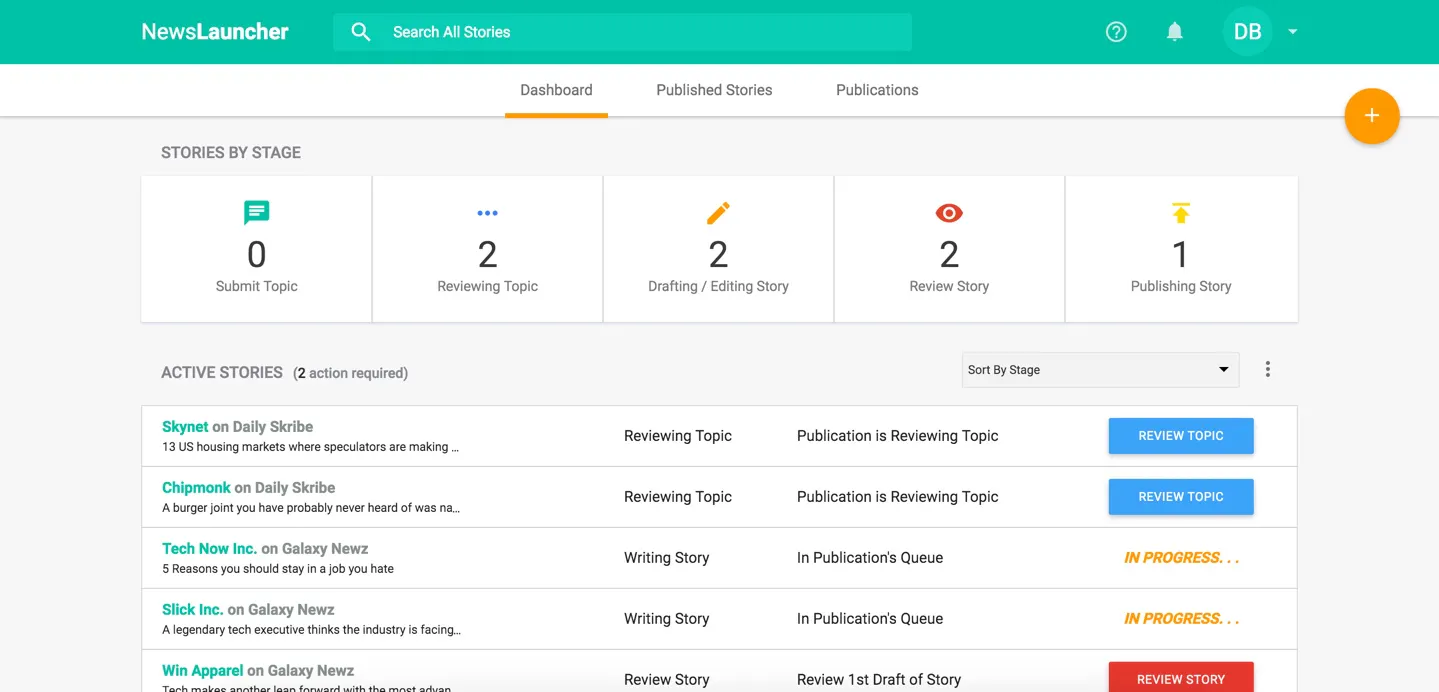Expand the account dropdown arrow beside DB
The height and width of the screenshot is (692, 1439).
coord(1292,32)
